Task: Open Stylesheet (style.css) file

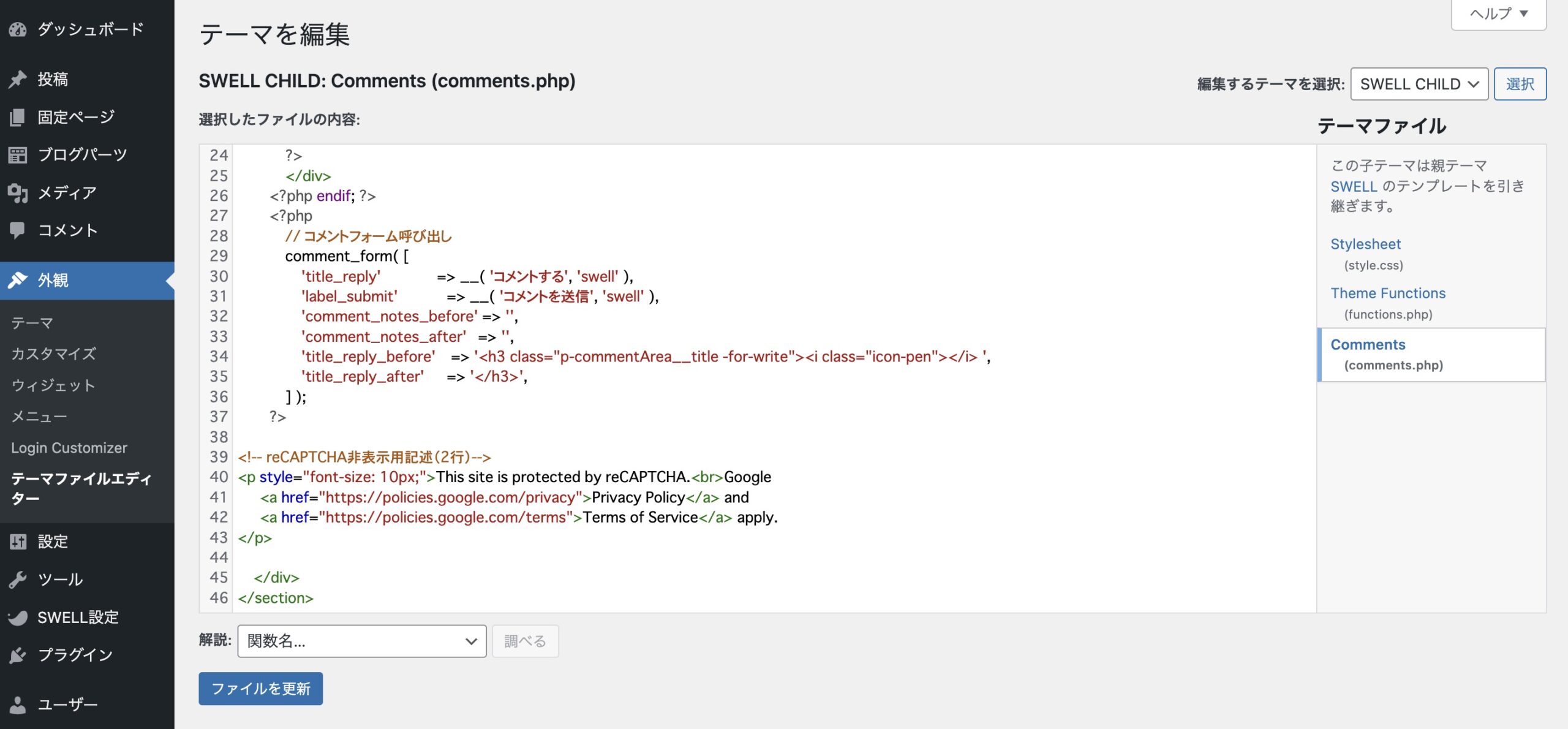Action: pos(1366,254)
